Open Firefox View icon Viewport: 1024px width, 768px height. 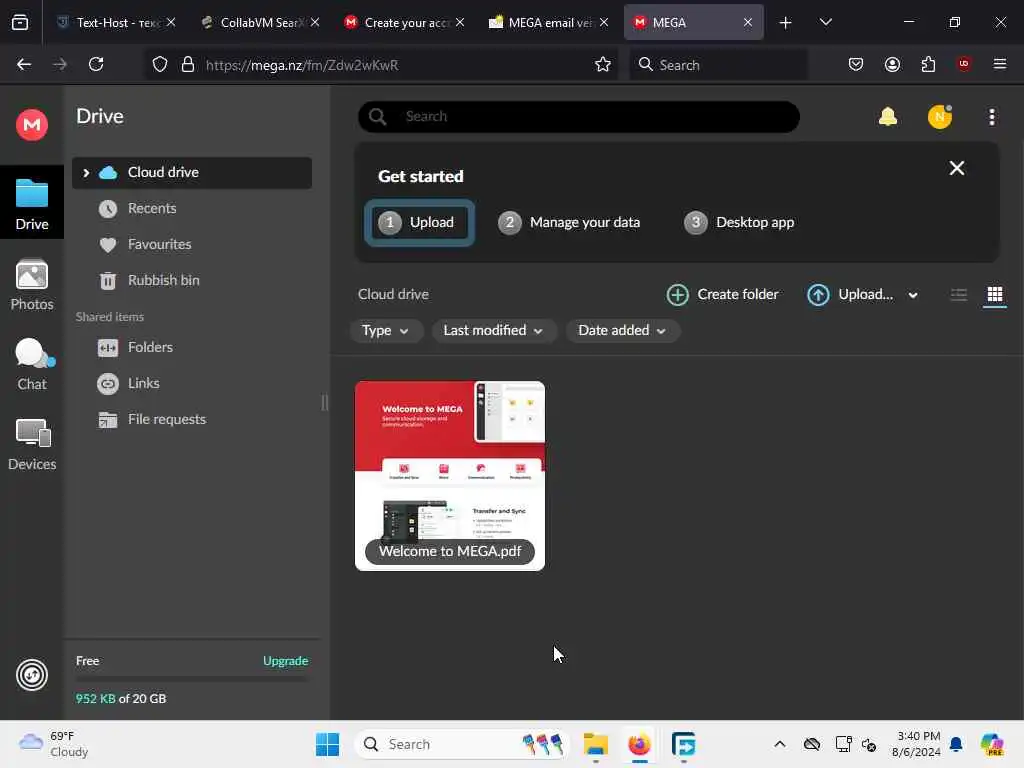[x=20, y=23]
